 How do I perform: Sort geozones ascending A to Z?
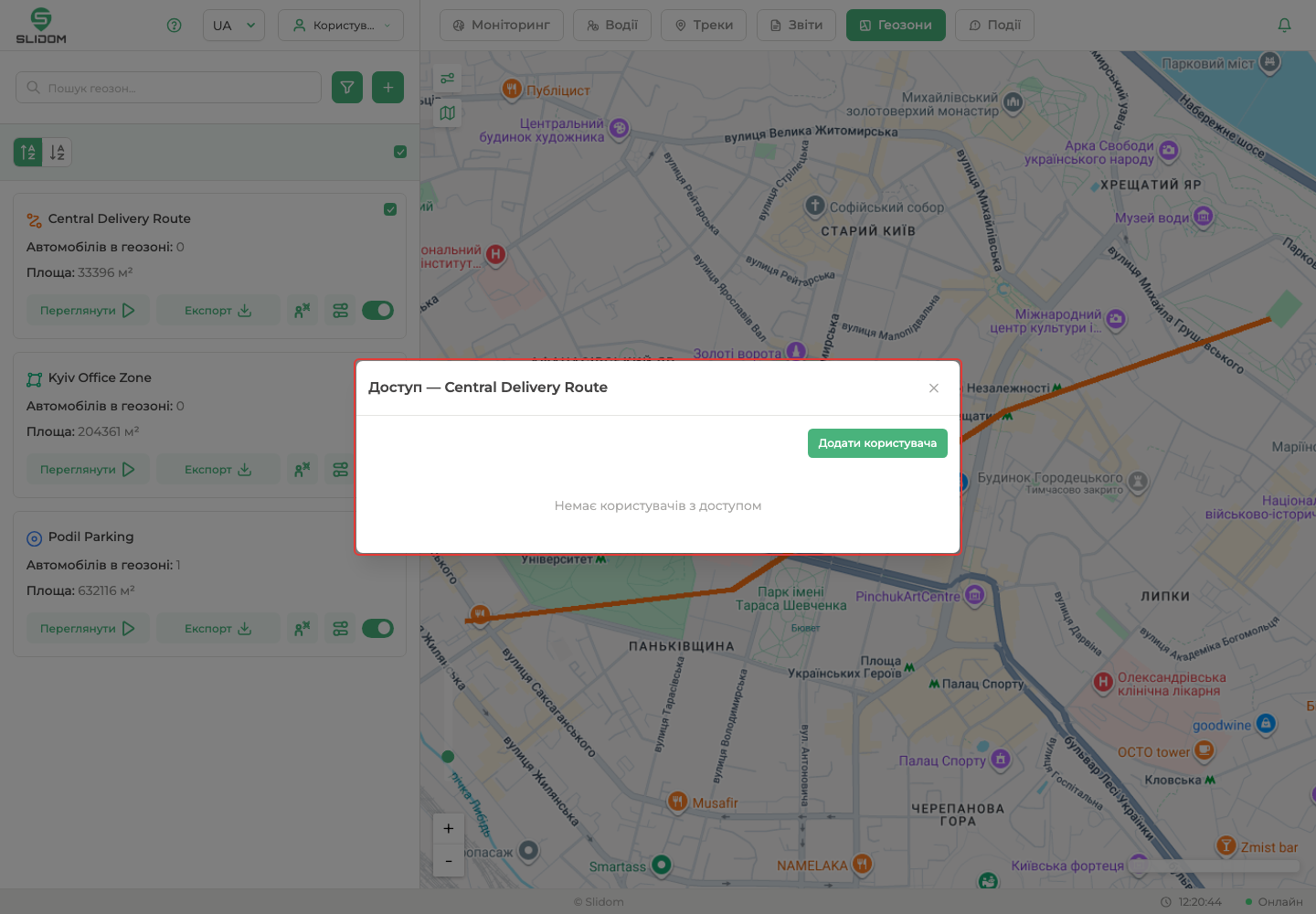tap(28, 153)
